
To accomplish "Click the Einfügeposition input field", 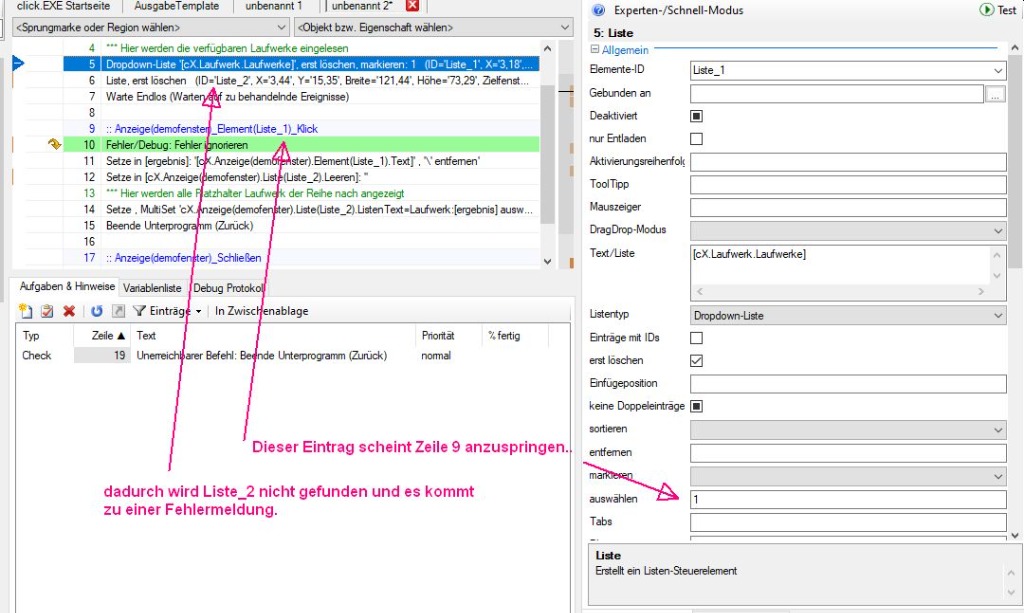I will pos(848,384).
